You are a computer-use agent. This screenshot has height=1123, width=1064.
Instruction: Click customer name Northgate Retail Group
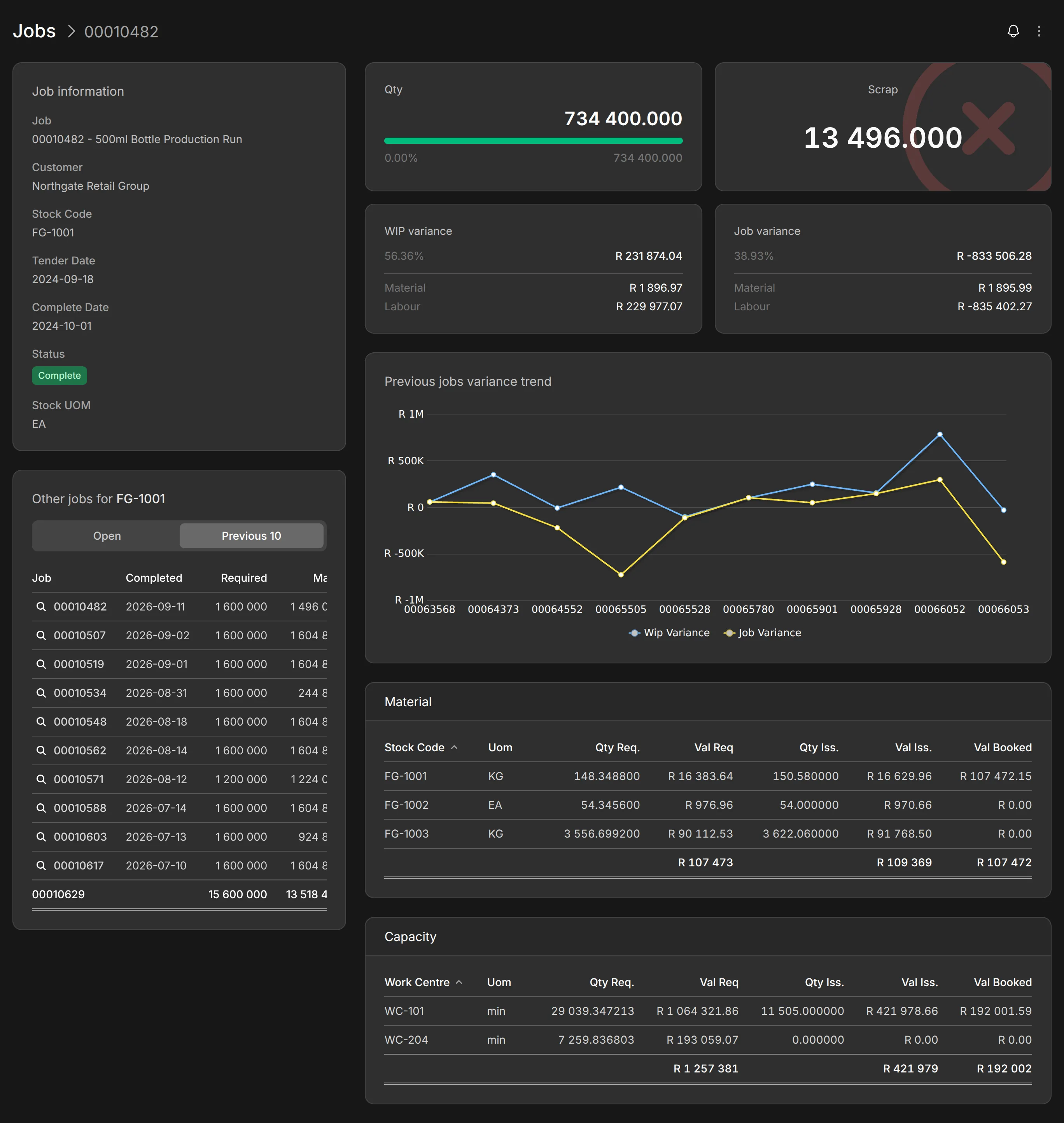point(91,186)
